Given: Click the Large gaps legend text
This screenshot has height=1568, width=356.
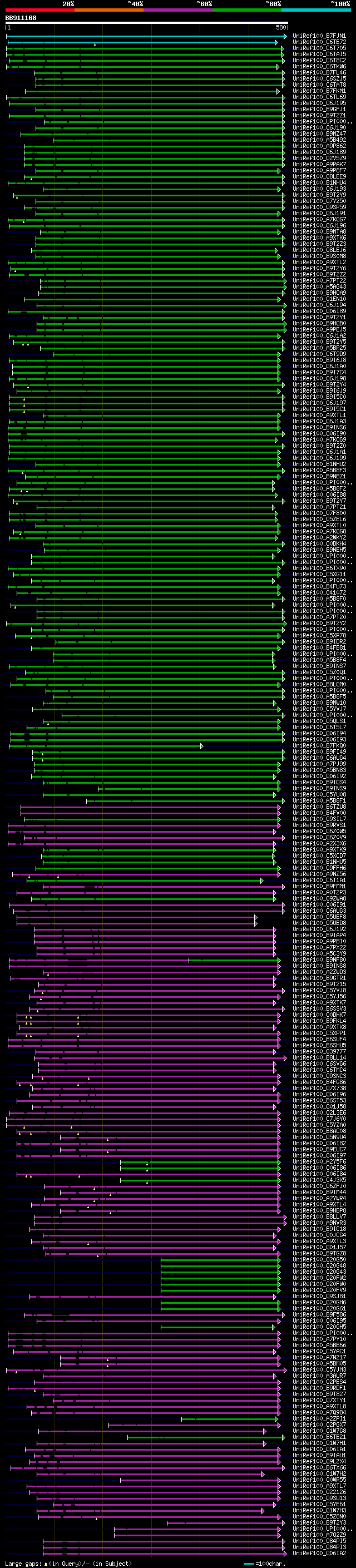Looking at the screenshot, I should point(68,1563).
